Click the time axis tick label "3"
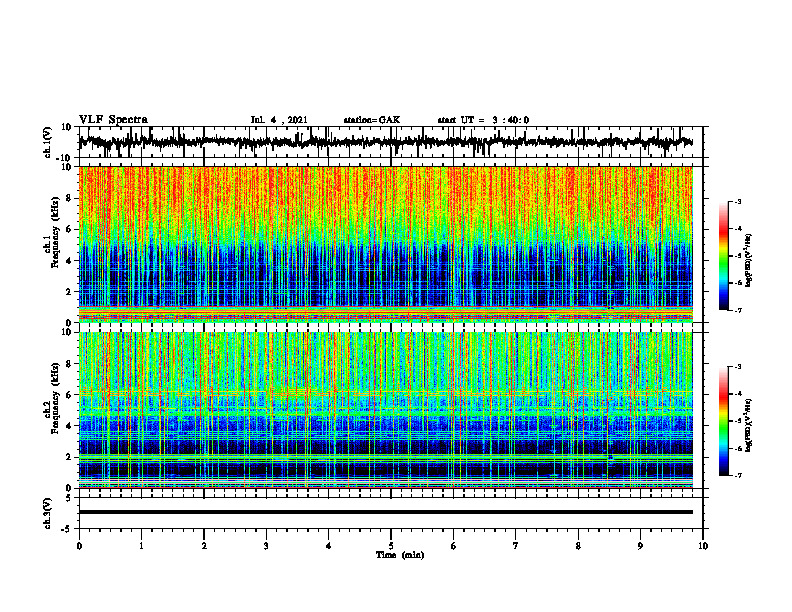Viewport: 792px width, 612px height. click(266, 546)
